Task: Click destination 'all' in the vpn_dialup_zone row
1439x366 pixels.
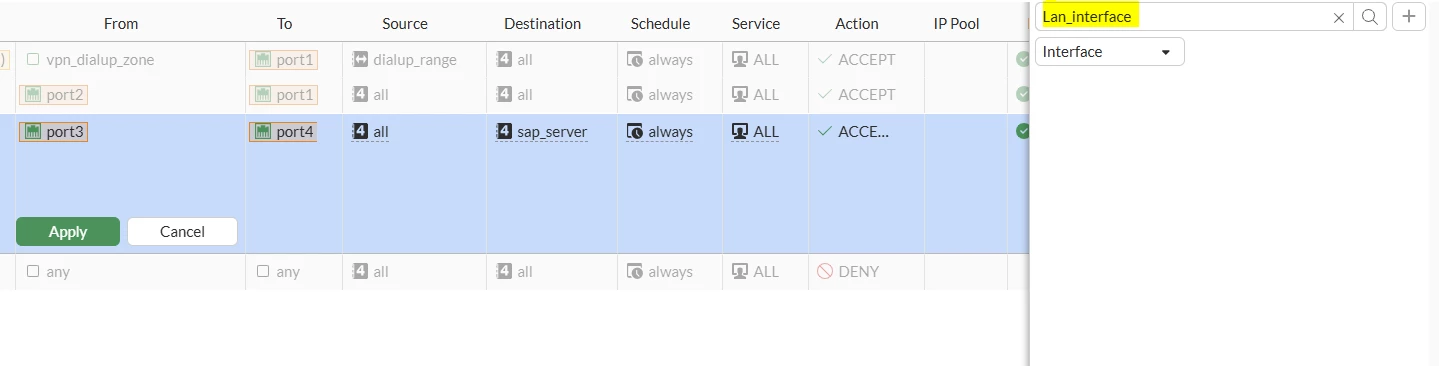Action: point(514,60)
